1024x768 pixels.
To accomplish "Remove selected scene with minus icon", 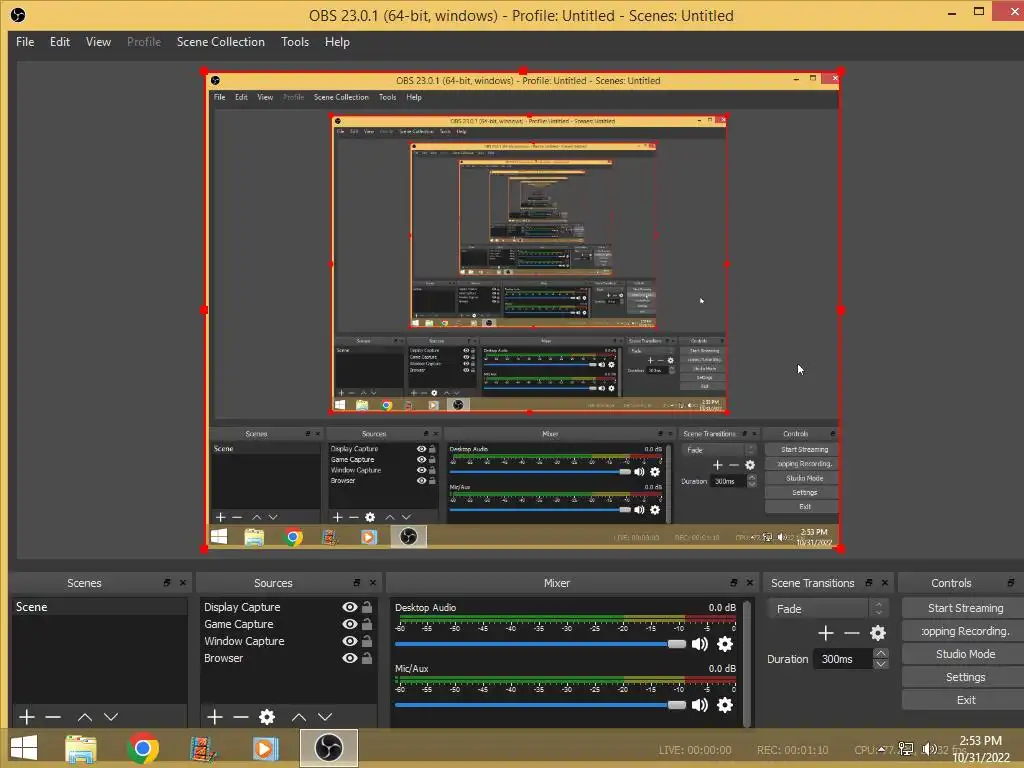I will (53, 717).
